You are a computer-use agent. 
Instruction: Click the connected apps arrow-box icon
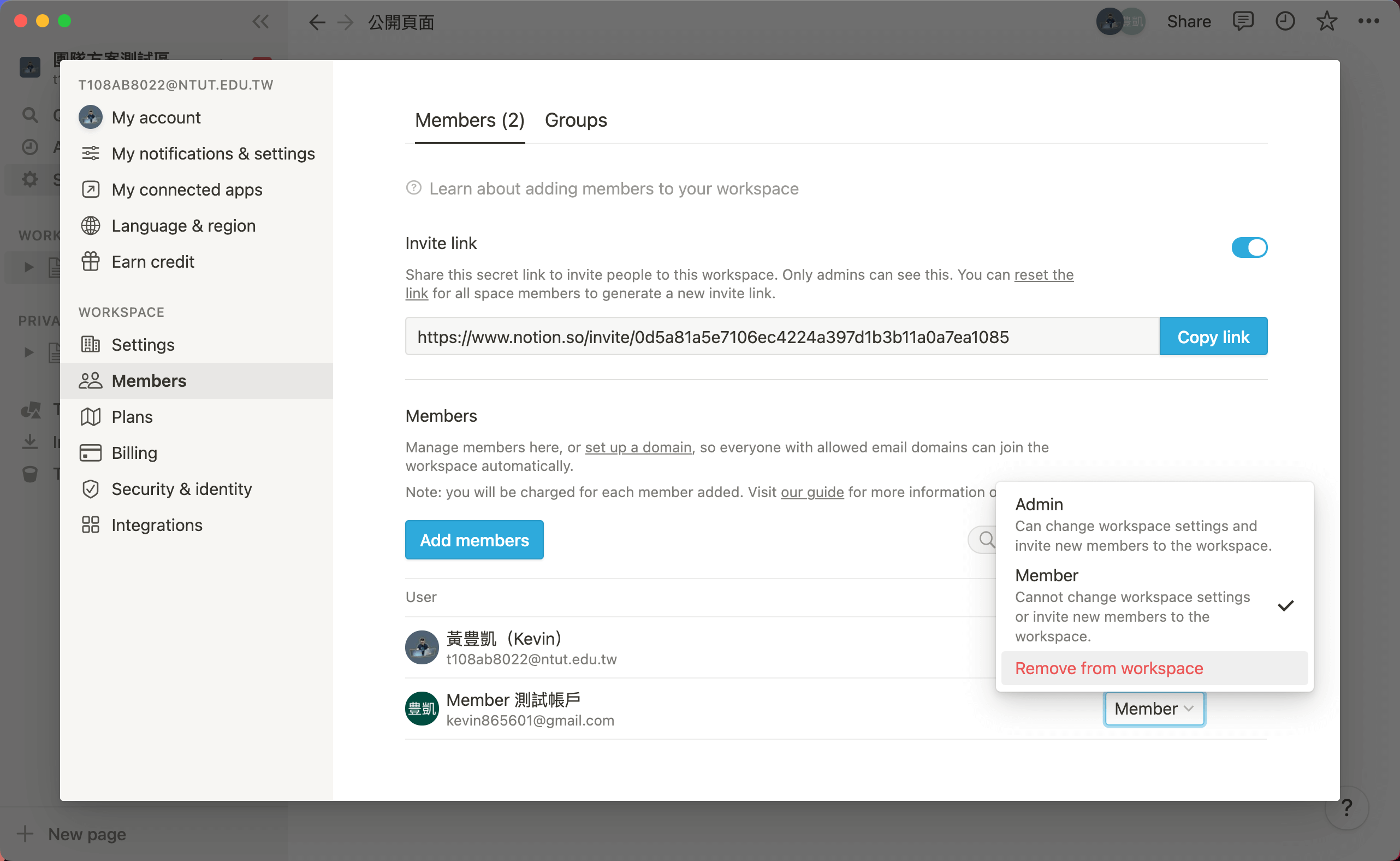pyautogui.click(x=91, y=189)
